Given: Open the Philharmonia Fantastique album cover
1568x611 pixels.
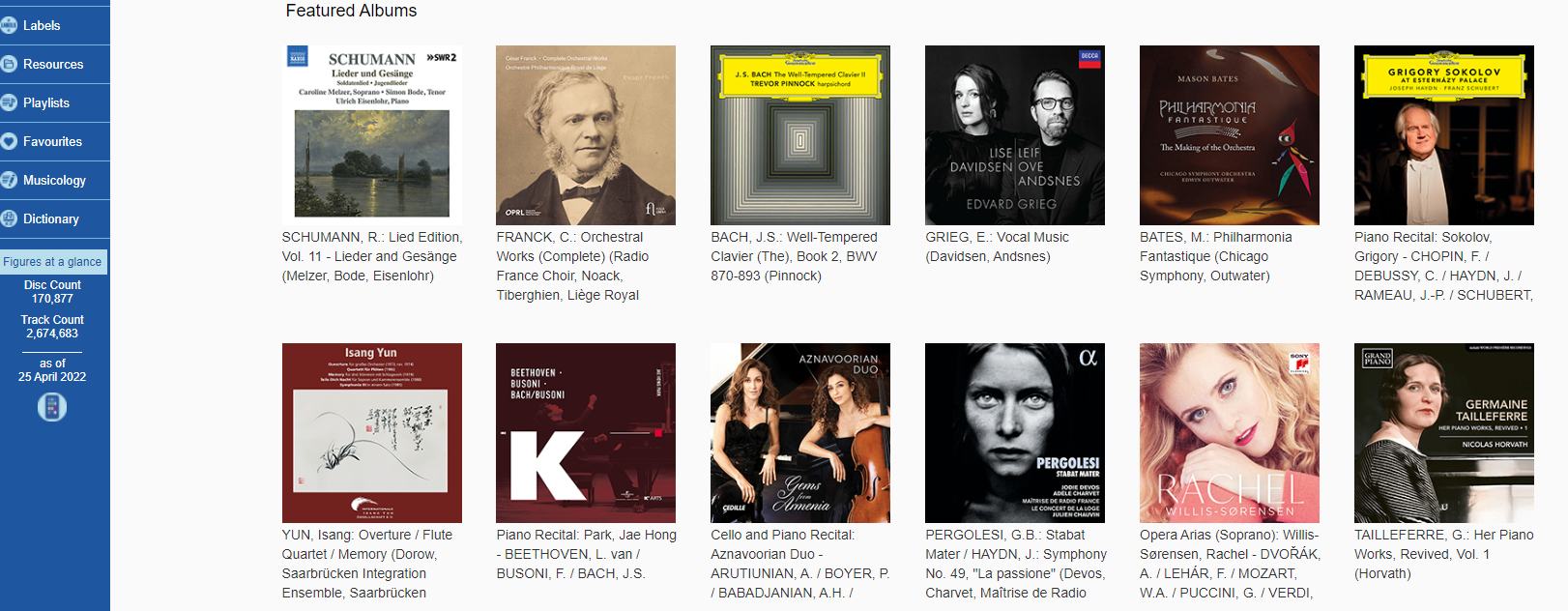Looking at the screenshot, I should click(x=1230, y=135).
